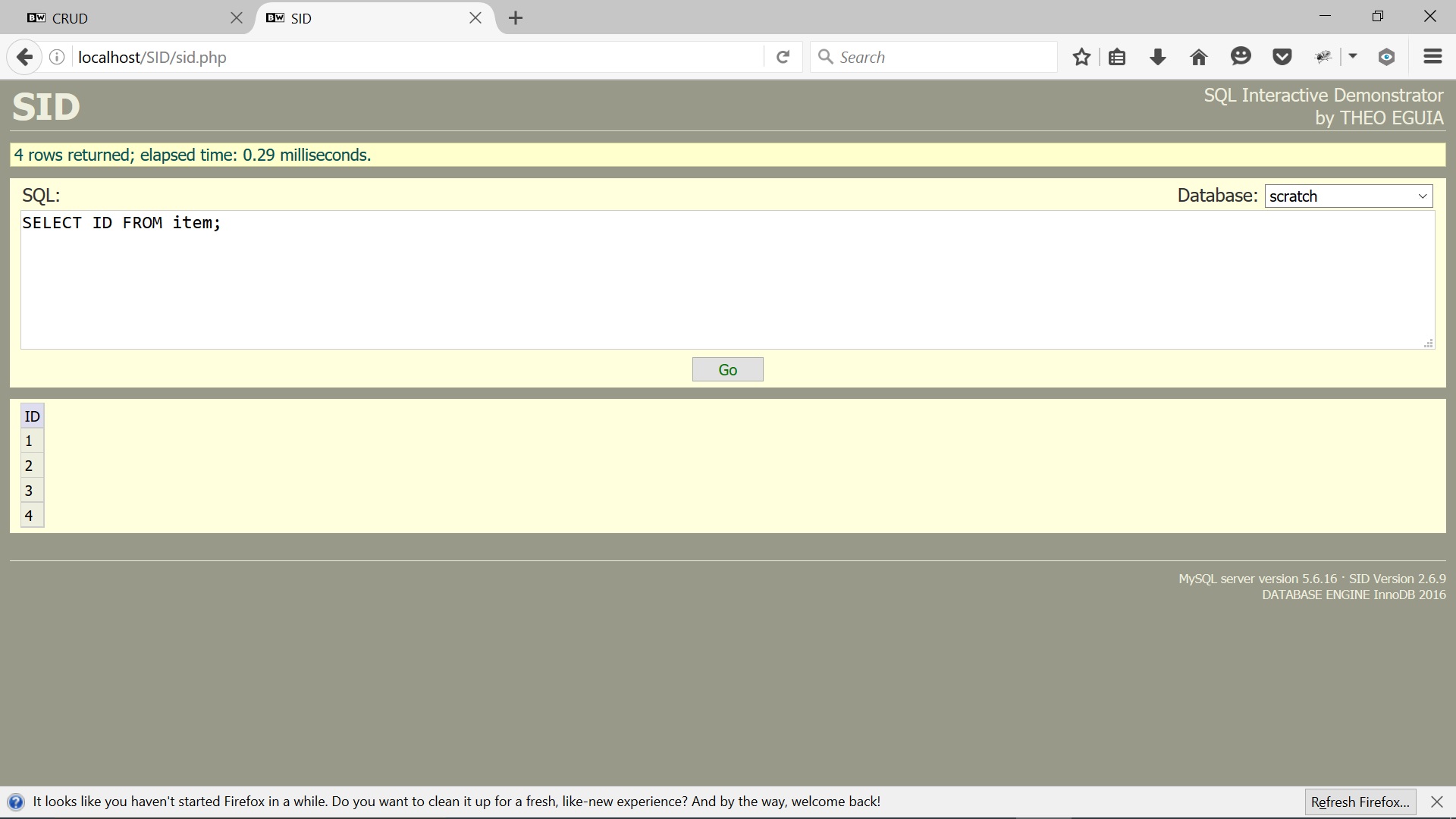Click the fly extension icon
The width and height of the screenshot is (1456, 819).
tap(1323, 57)
